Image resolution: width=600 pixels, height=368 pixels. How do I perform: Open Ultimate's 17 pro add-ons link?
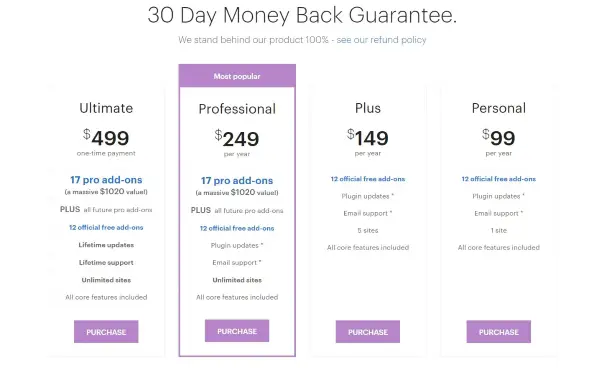106,180
